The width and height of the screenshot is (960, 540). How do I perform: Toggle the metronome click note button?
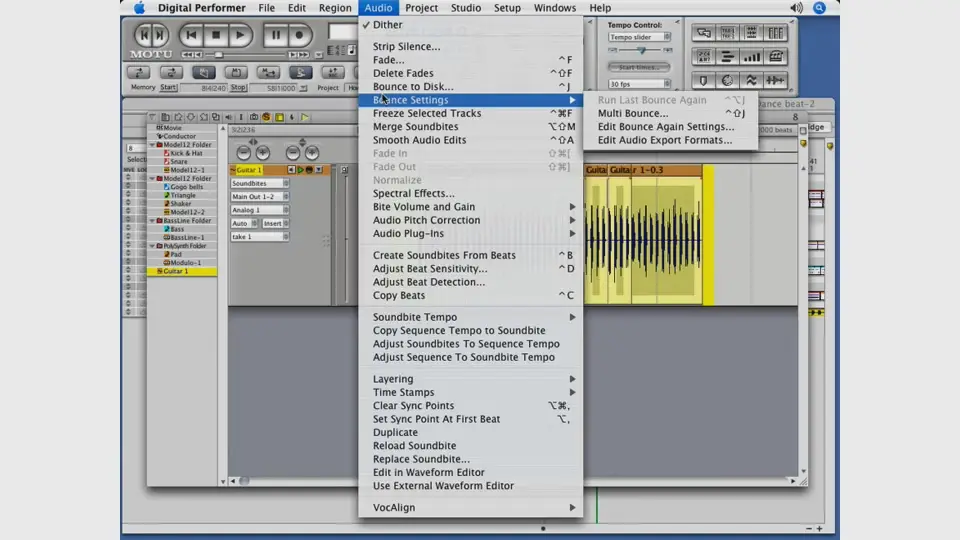pyautogui.click(x=352, y=50)
